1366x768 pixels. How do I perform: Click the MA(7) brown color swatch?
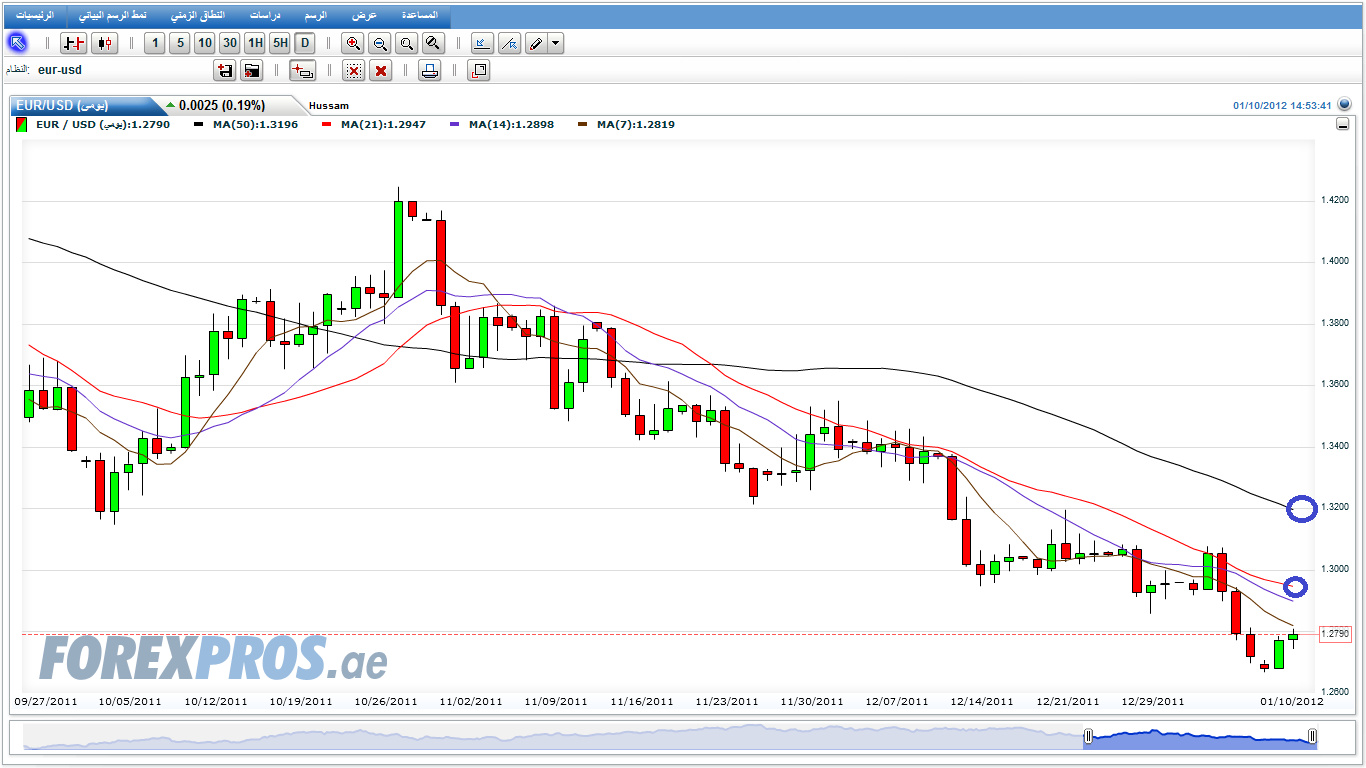[x=584, y=125]
